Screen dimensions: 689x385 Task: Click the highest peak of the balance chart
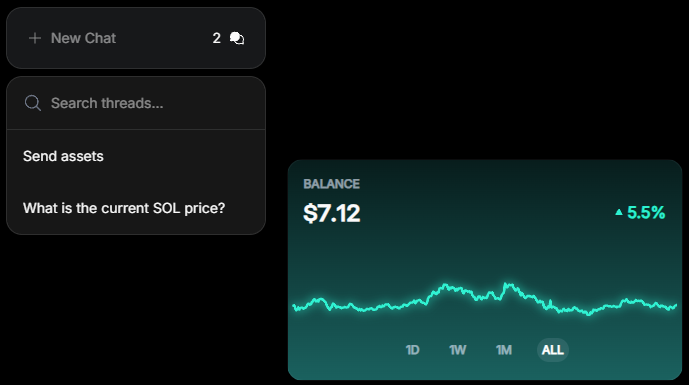506,284
